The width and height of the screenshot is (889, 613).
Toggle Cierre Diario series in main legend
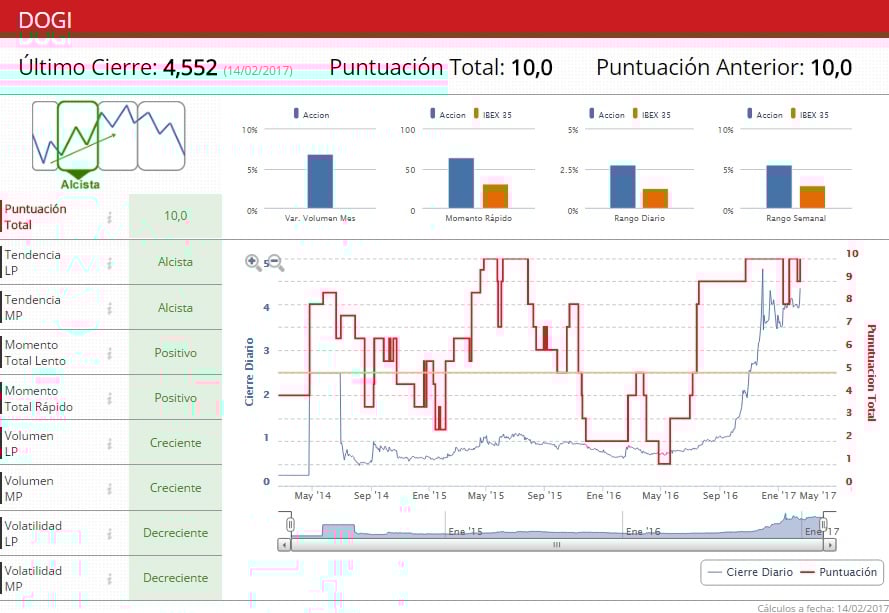tap(751, 572)
